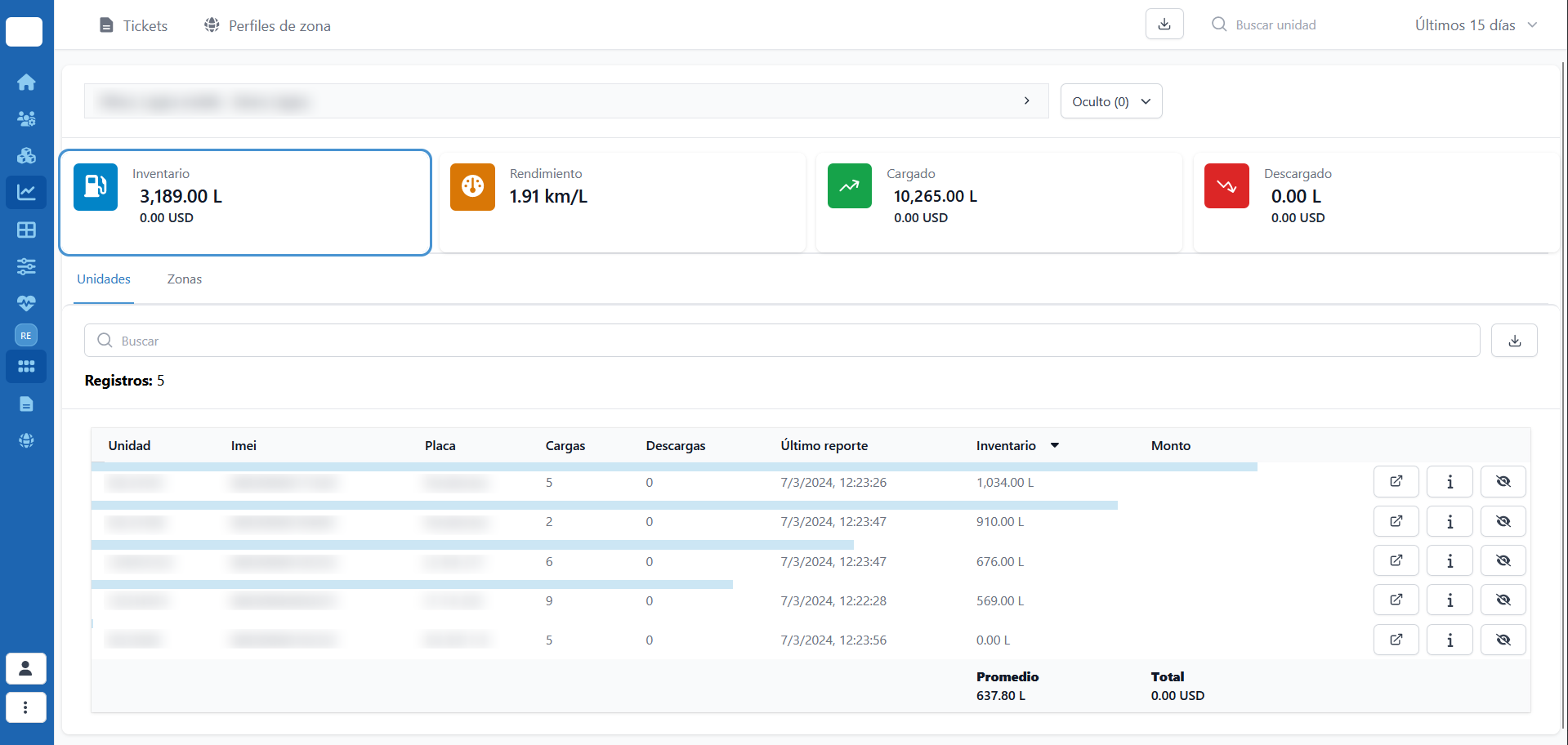Open the users group sidebar icon
The height and width of the screenshot is (745, 1568).
26,119
